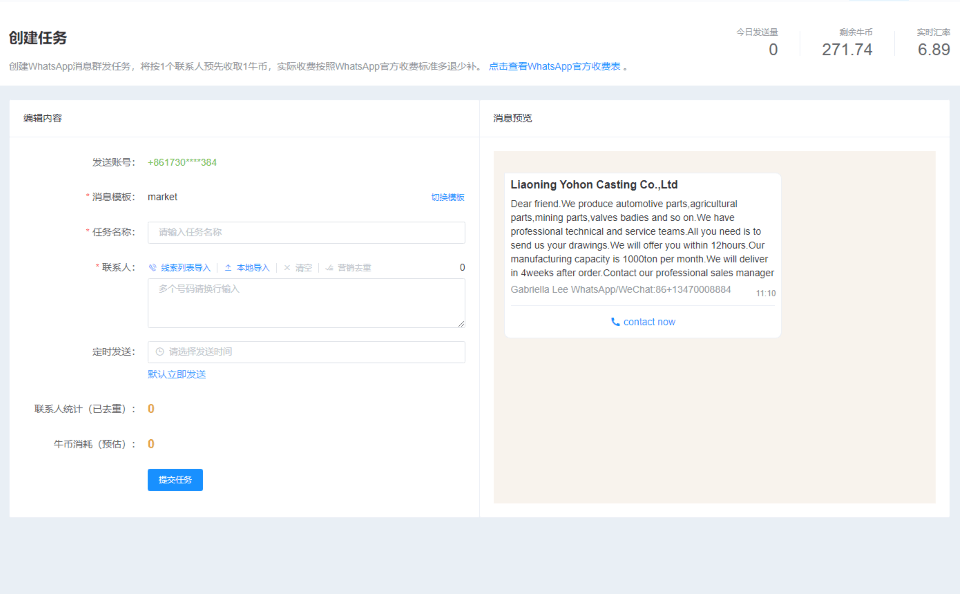
Task: Click the marketing dedupe (营销去重) icon
Action: pos(329,268)
